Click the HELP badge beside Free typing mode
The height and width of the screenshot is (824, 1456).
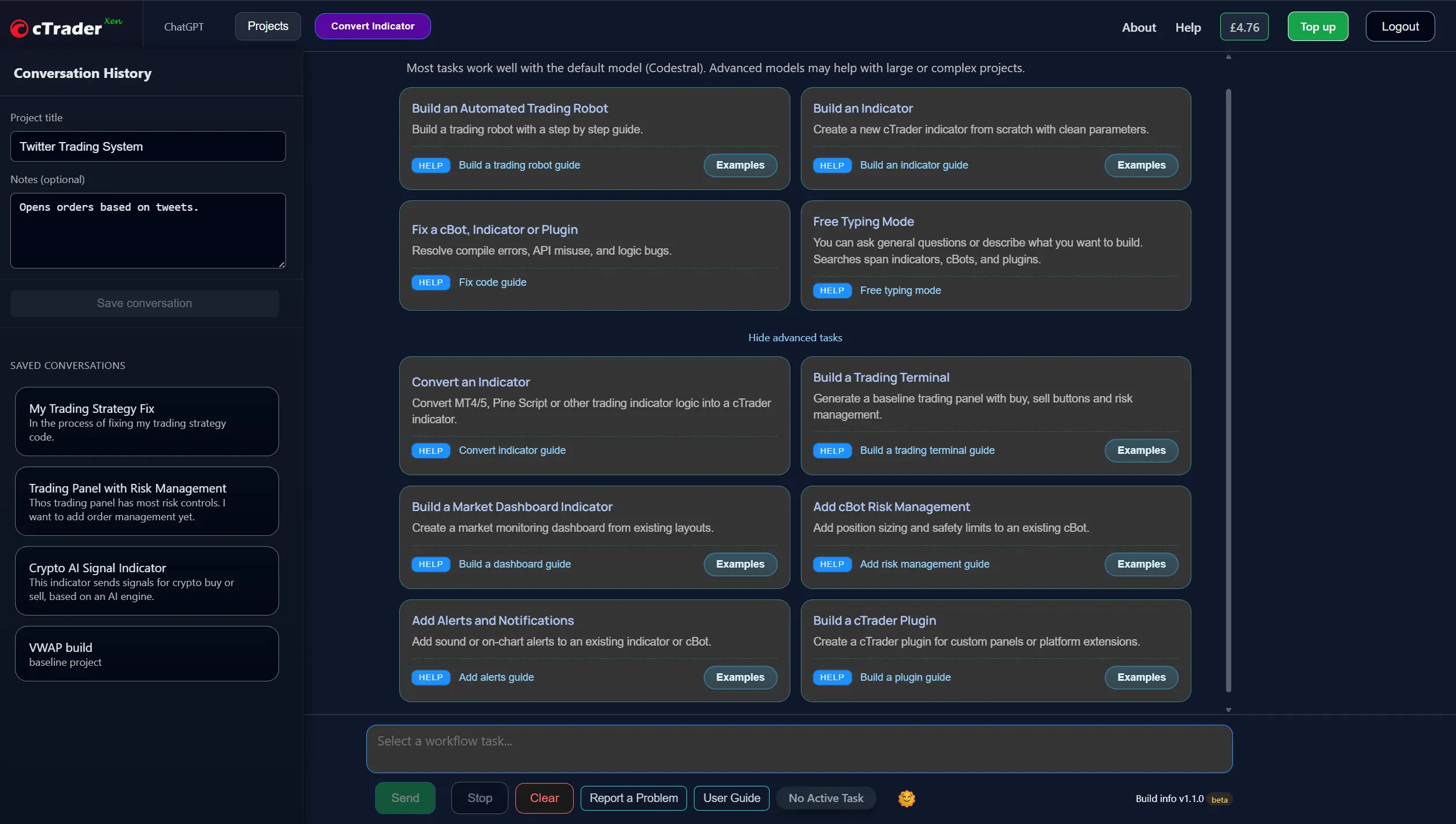click(x=831, y=290)
